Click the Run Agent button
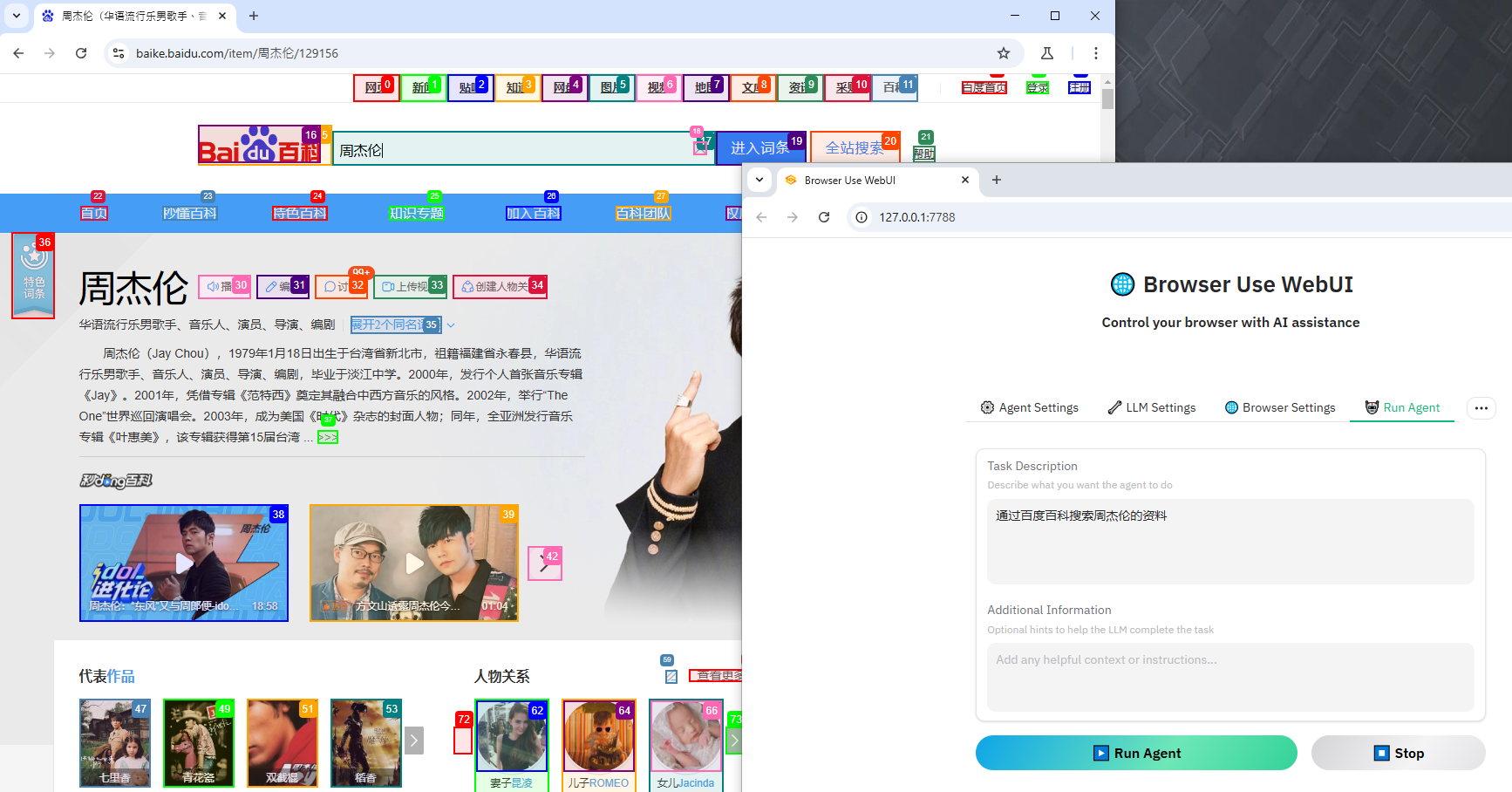Screen dimensions: 1512x792 tap(1136, 753)
